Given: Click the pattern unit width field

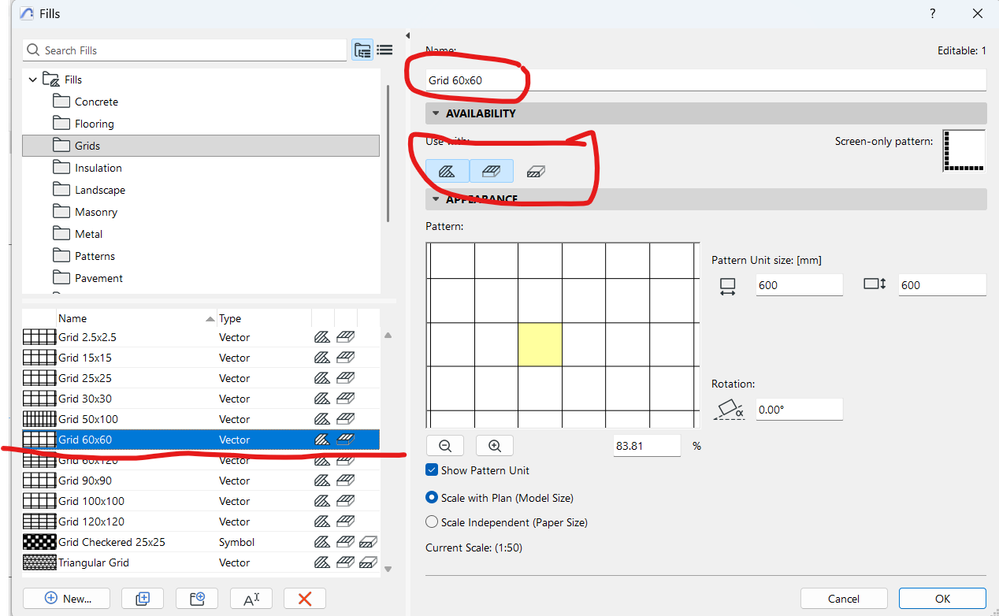Looking at the screenshot, I should coord(799,285).
